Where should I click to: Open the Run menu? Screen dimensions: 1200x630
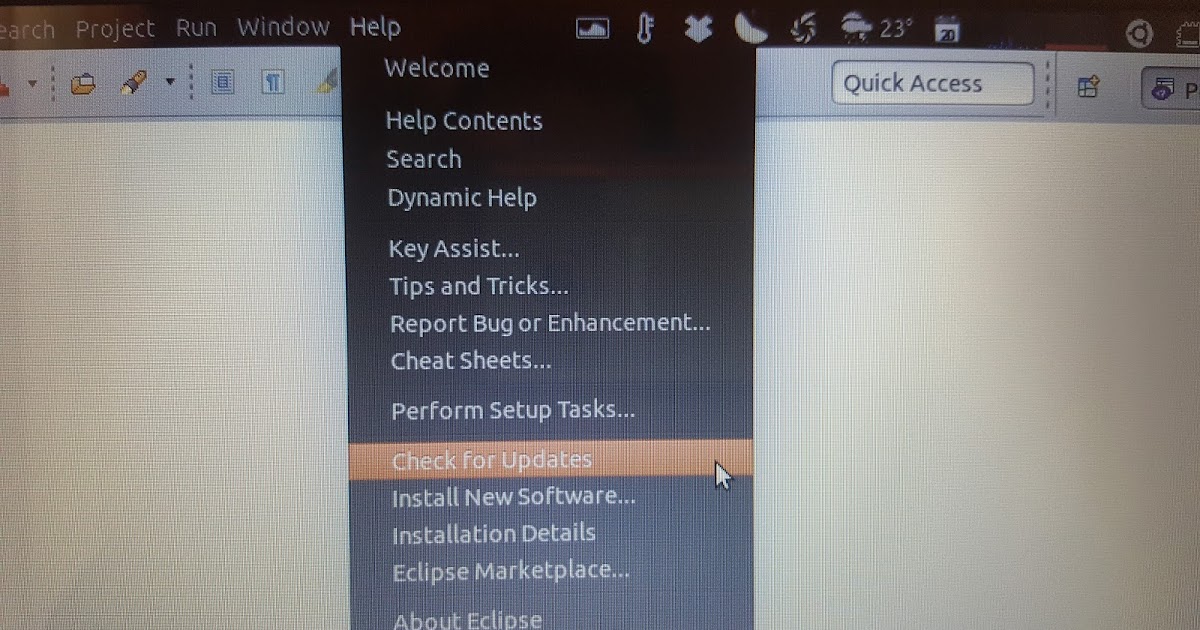pyautogui.click(x=196, y=27)
